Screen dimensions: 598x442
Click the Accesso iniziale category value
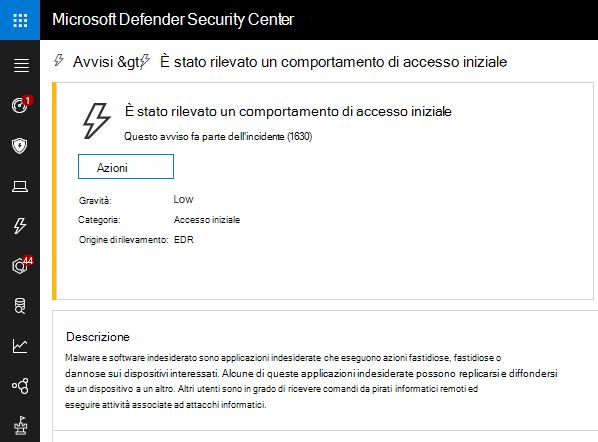pos(207,220)
